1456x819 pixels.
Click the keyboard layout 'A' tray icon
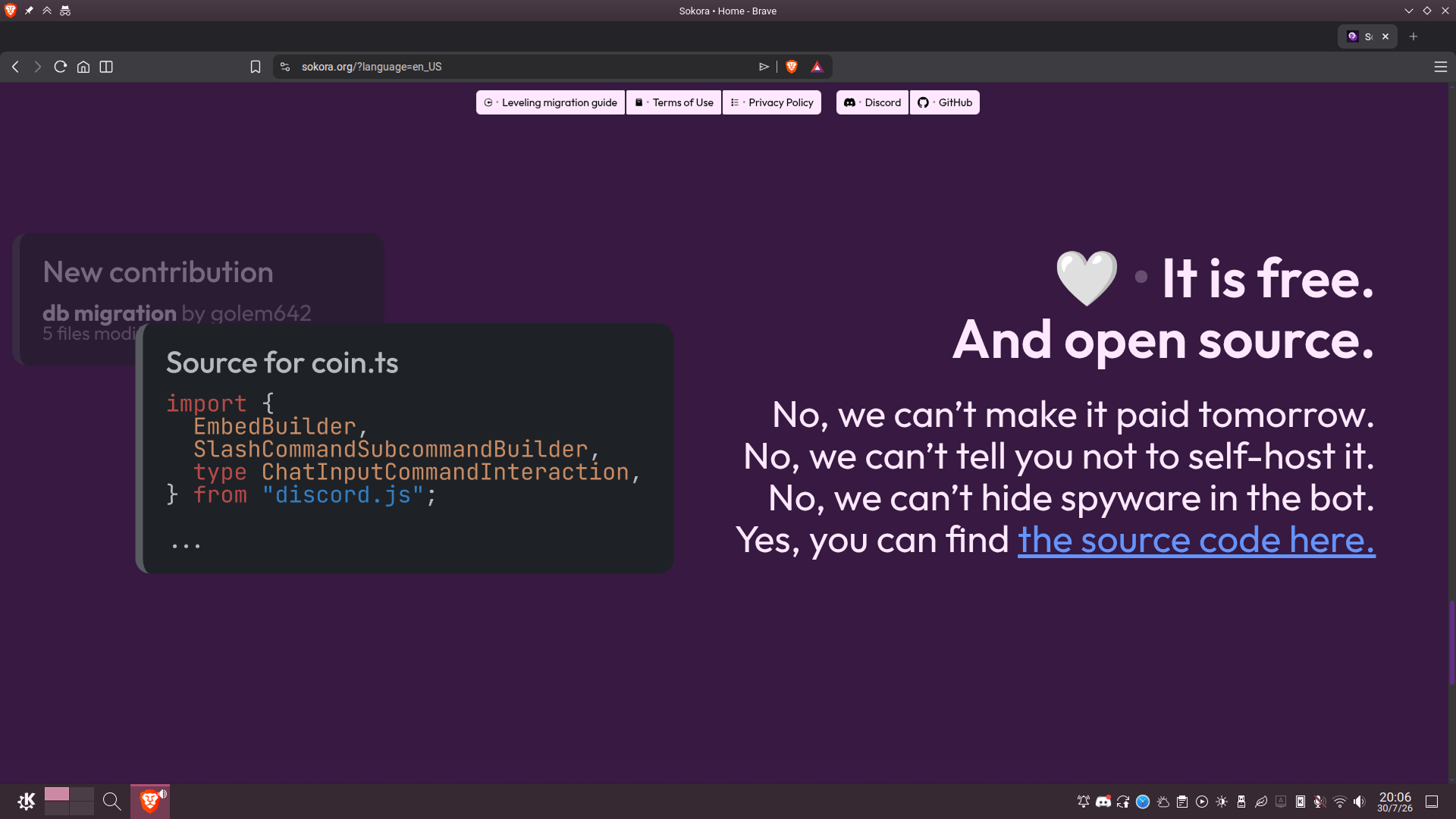[x=1281, y=802]
